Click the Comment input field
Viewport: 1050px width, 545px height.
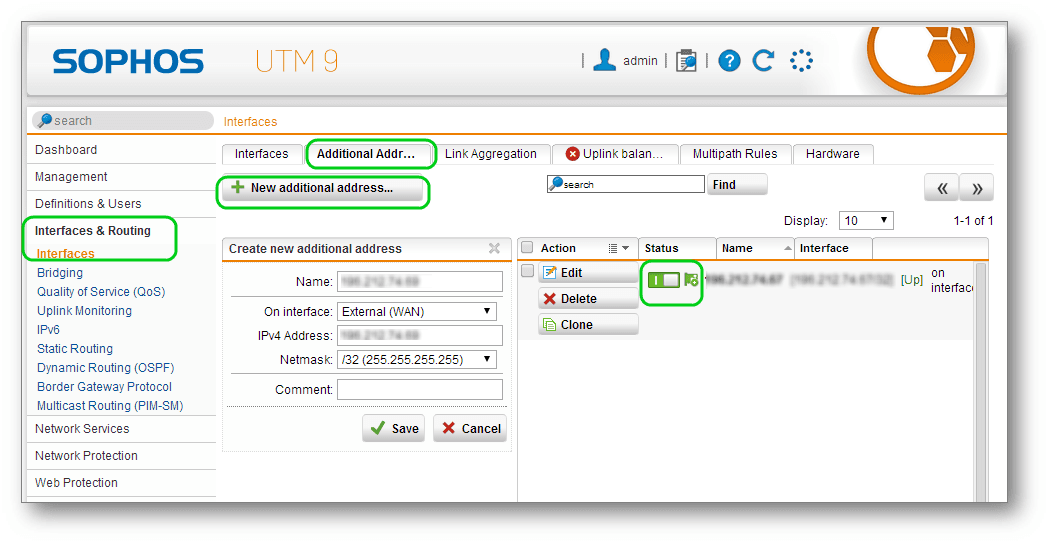pos(420,390)
